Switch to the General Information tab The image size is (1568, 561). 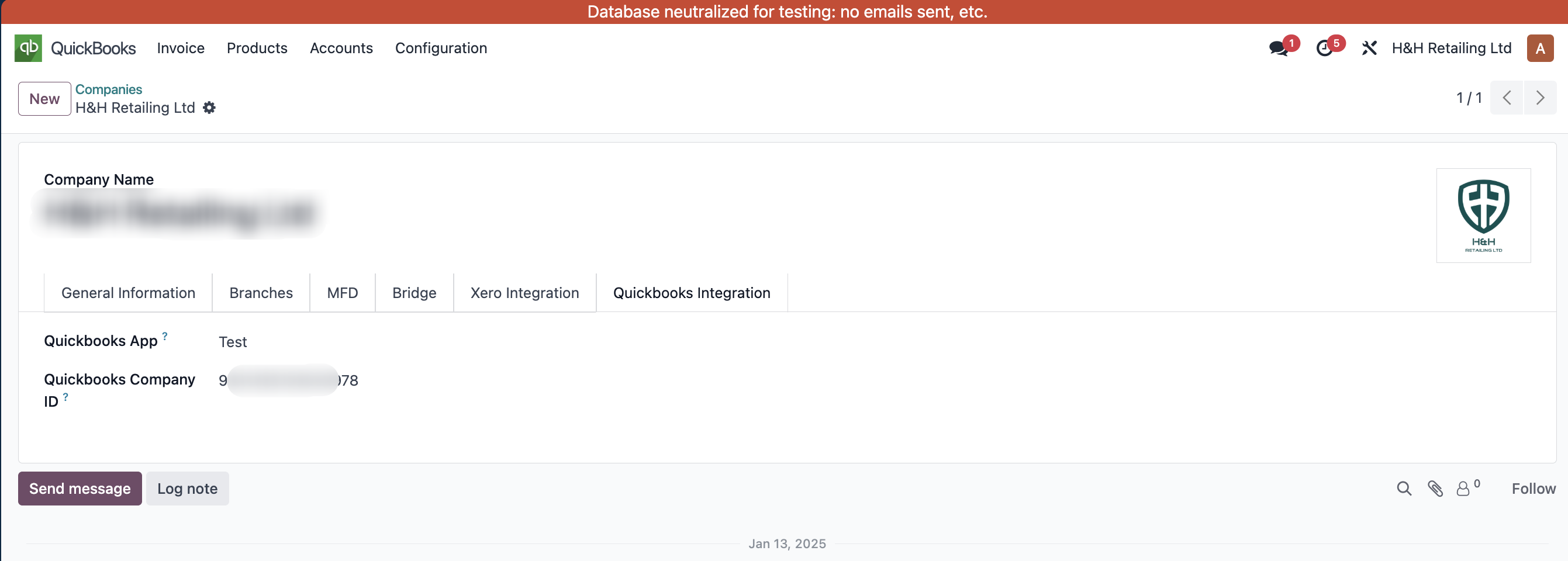click(x=128, y=293)
